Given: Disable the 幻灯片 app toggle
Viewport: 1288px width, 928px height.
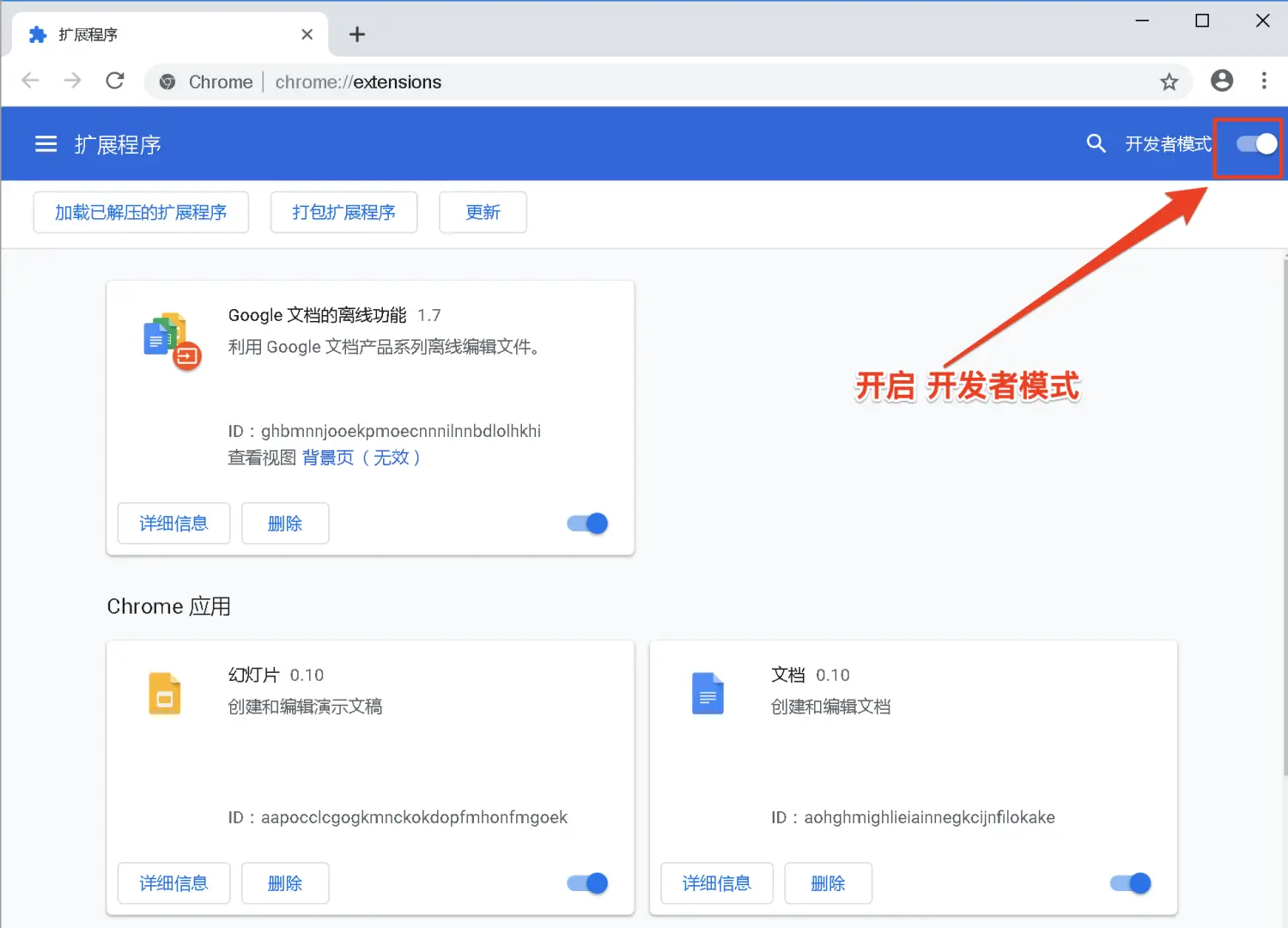Looking at the screenshot, I should tap(587, 883).
